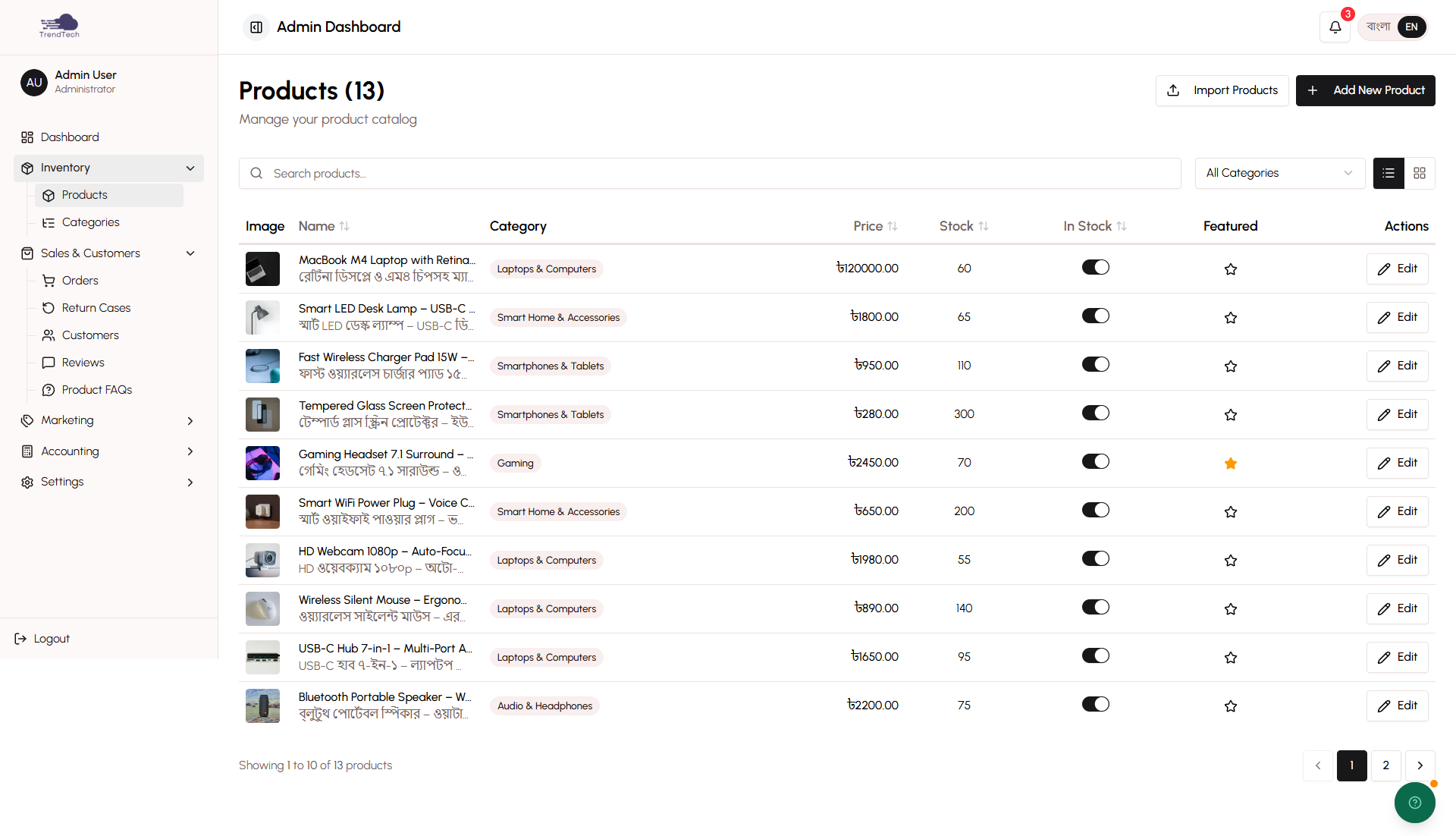
Task: Feature the MacBook M4 Laptop star
Action: pyautogui.click(x=1230, y=269)
